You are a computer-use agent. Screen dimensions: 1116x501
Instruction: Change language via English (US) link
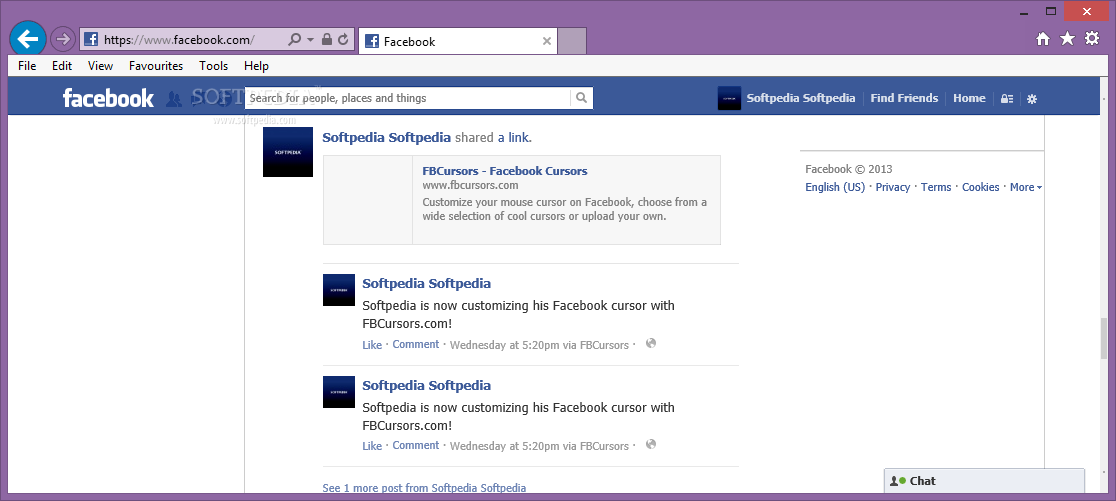[x=835, y=187]
